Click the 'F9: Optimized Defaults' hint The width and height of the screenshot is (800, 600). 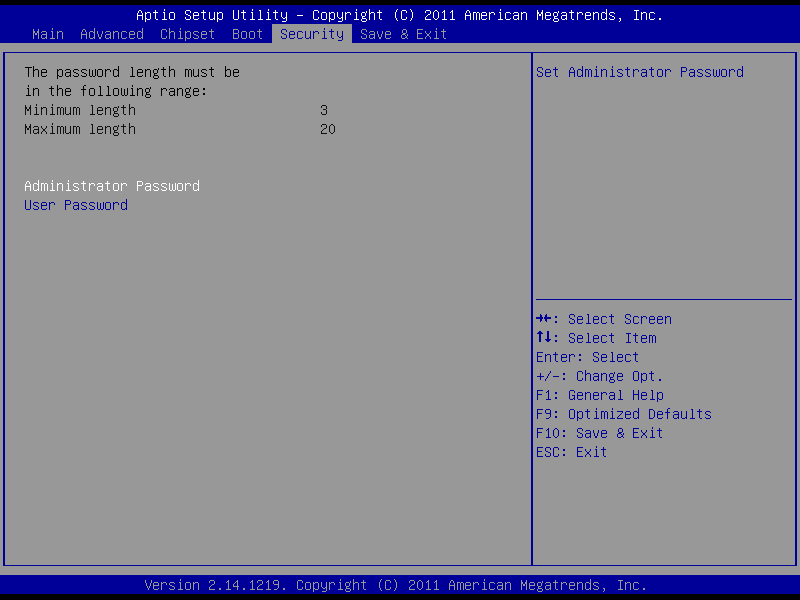(624, 414)
